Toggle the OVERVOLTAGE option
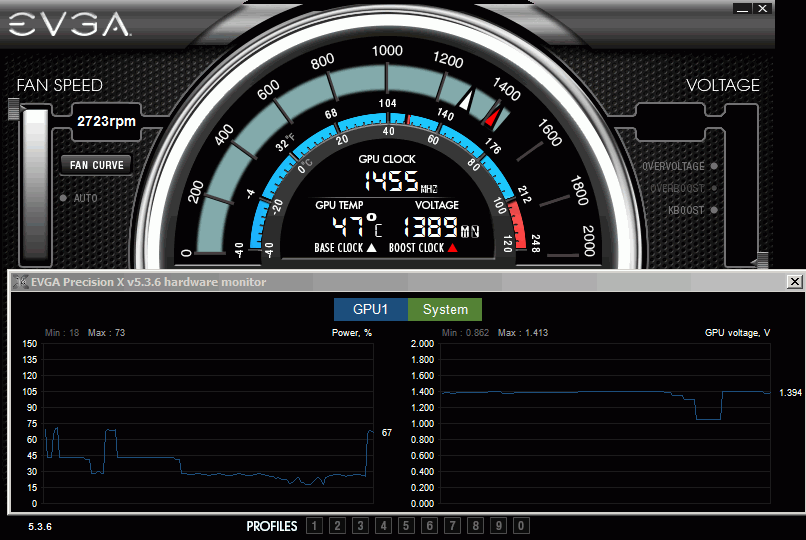This screenshot has width=806, height=540. click(680, 166)
